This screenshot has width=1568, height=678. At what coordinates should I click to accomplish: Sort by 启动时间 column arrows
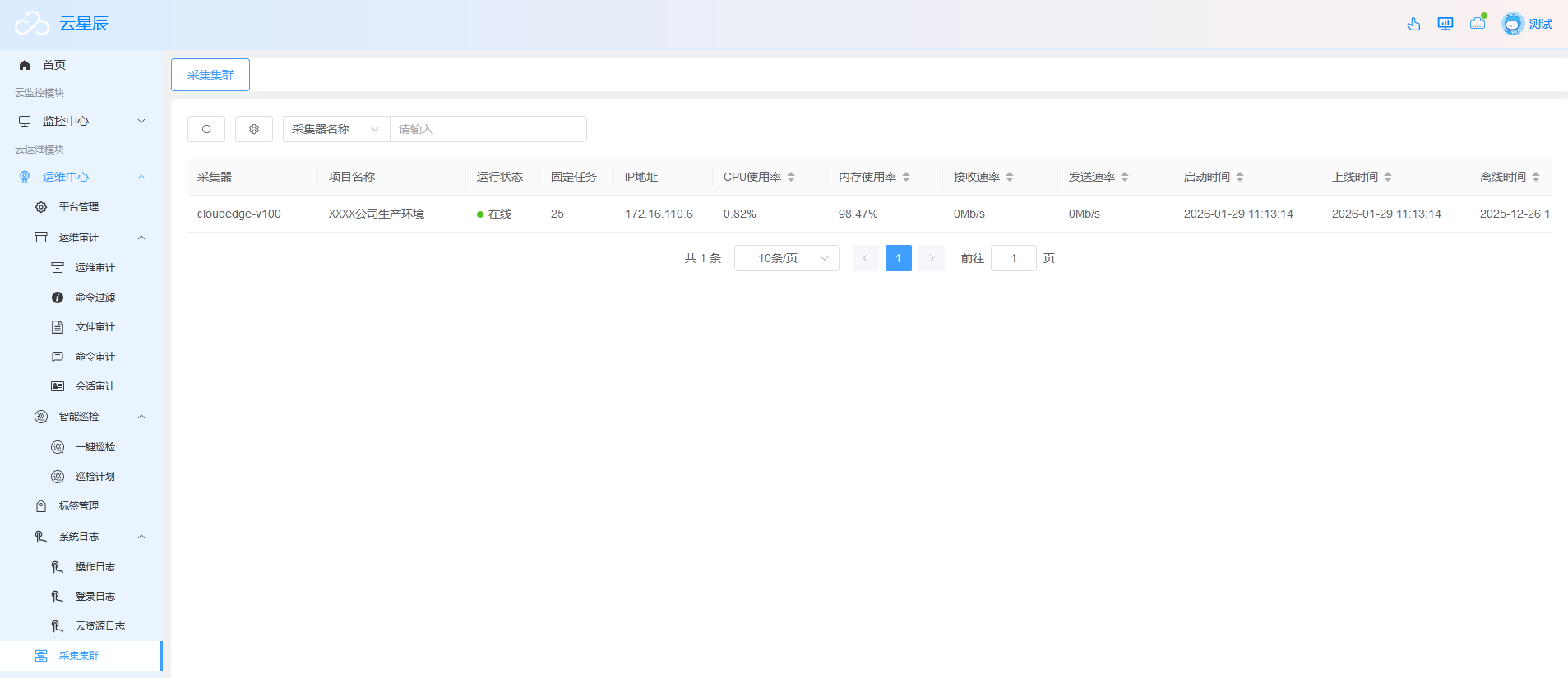1240,177
